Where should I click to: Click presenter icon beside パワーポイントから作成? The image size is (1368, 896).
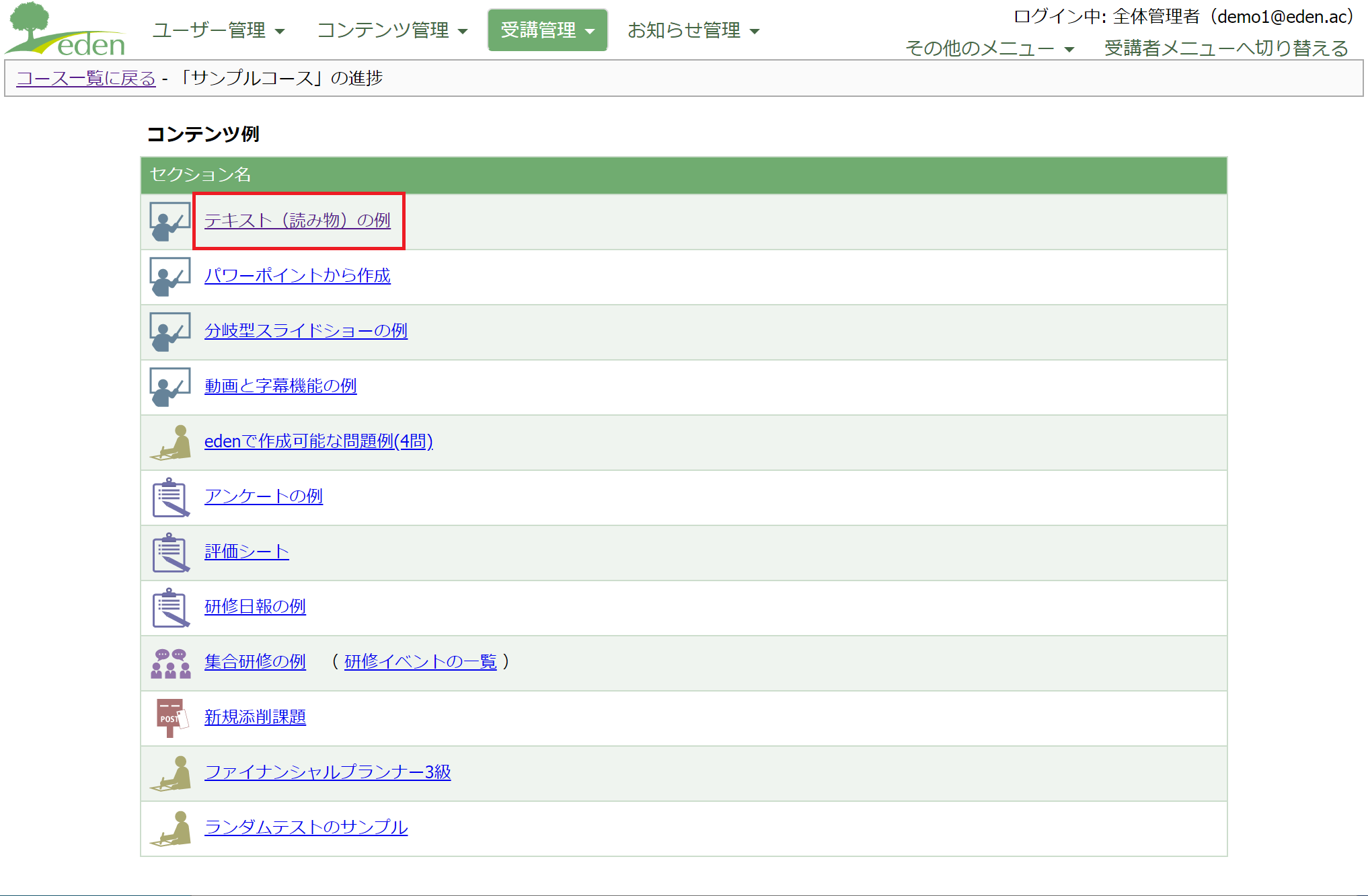[x=170, y=276]
